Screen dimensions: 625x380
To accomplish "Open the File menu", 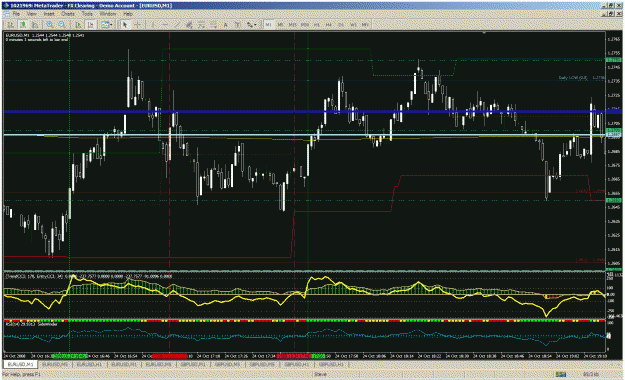I will [16, 14].
